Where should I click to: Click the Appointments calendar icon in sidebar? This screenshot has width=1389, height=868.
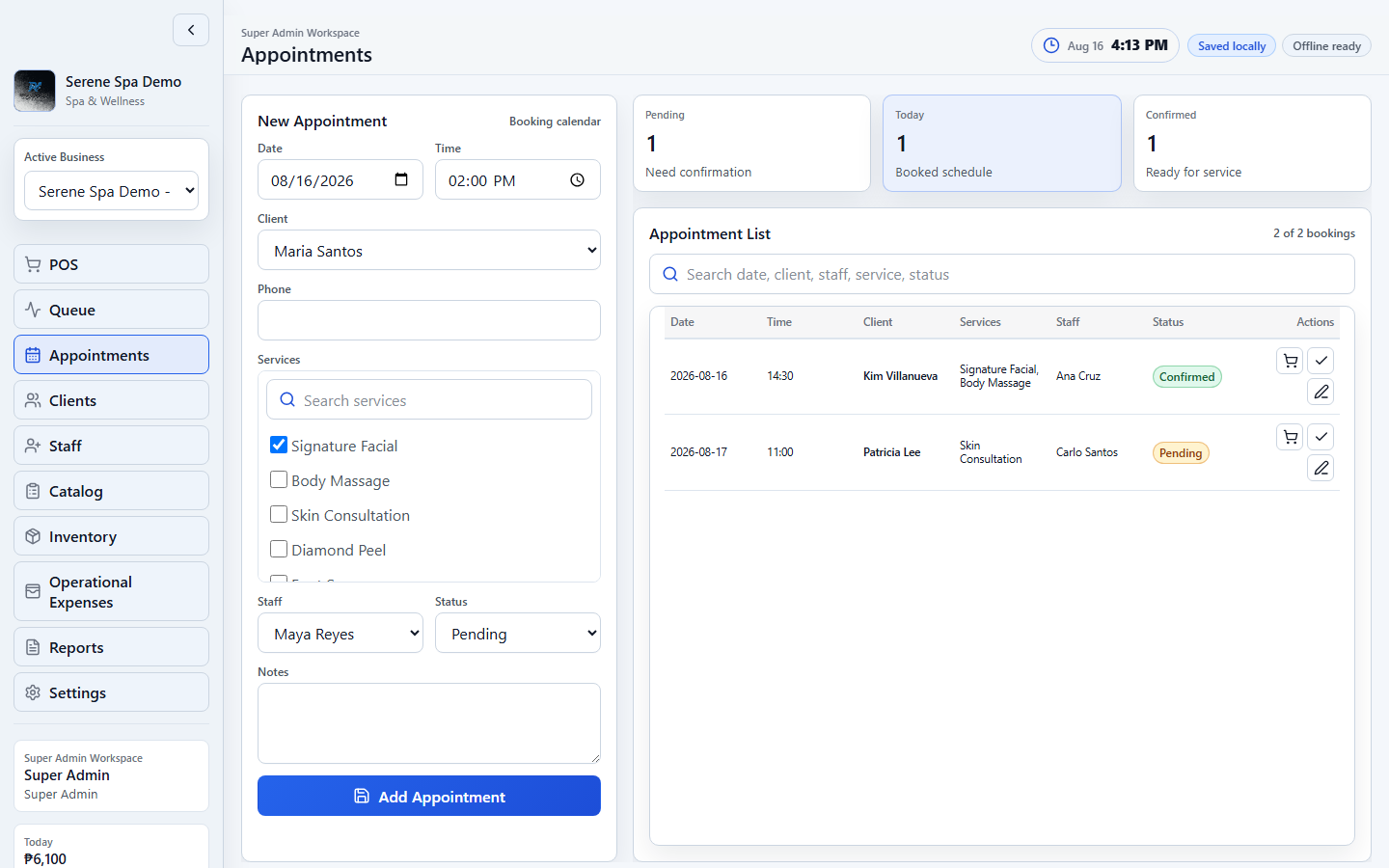pos(33,355)
